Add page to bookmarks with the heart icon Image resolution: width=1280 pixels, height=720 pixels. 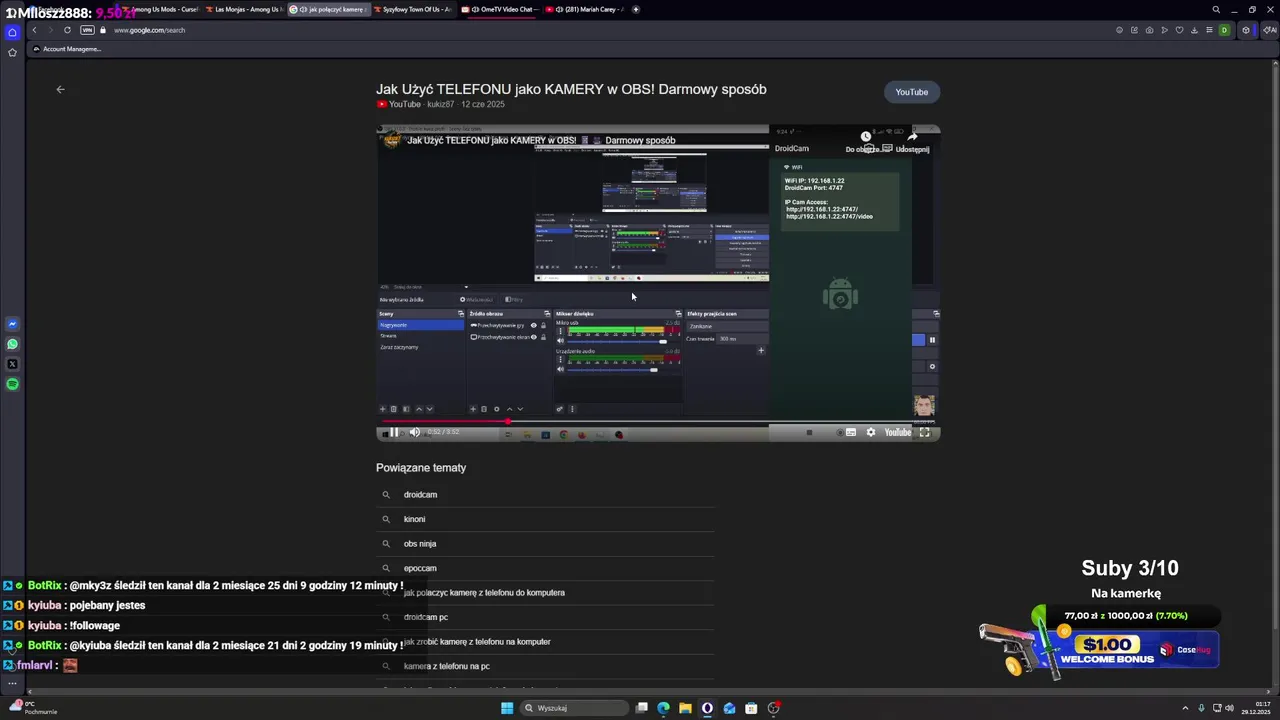coord(1179,30)
